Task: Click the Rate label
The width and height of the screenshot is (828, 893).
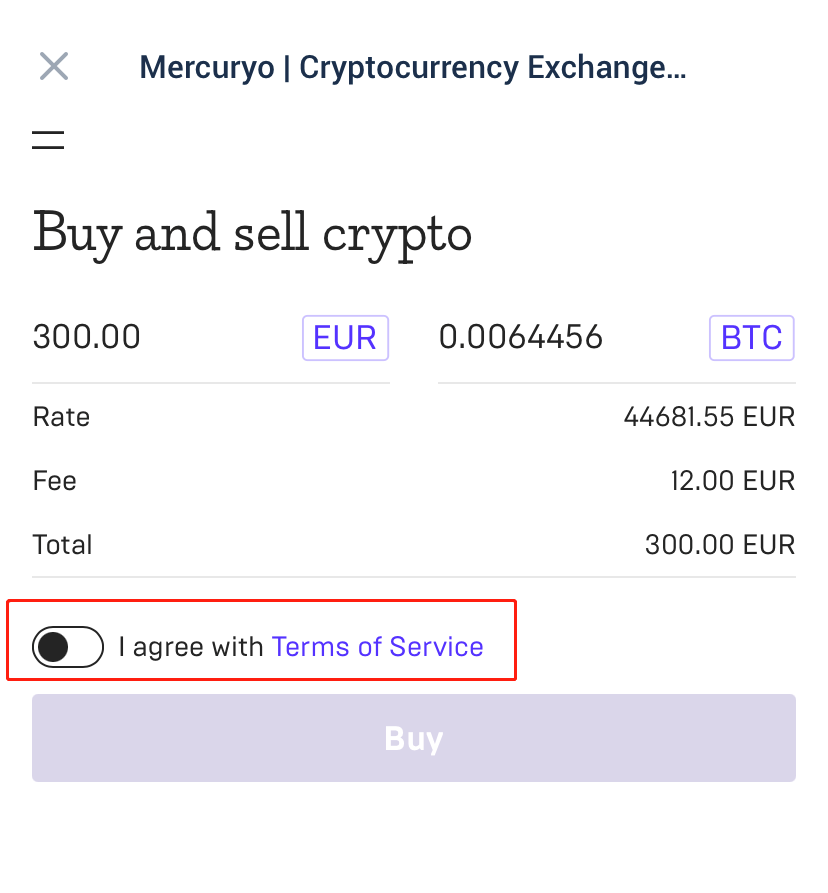Action: [61, 417]
